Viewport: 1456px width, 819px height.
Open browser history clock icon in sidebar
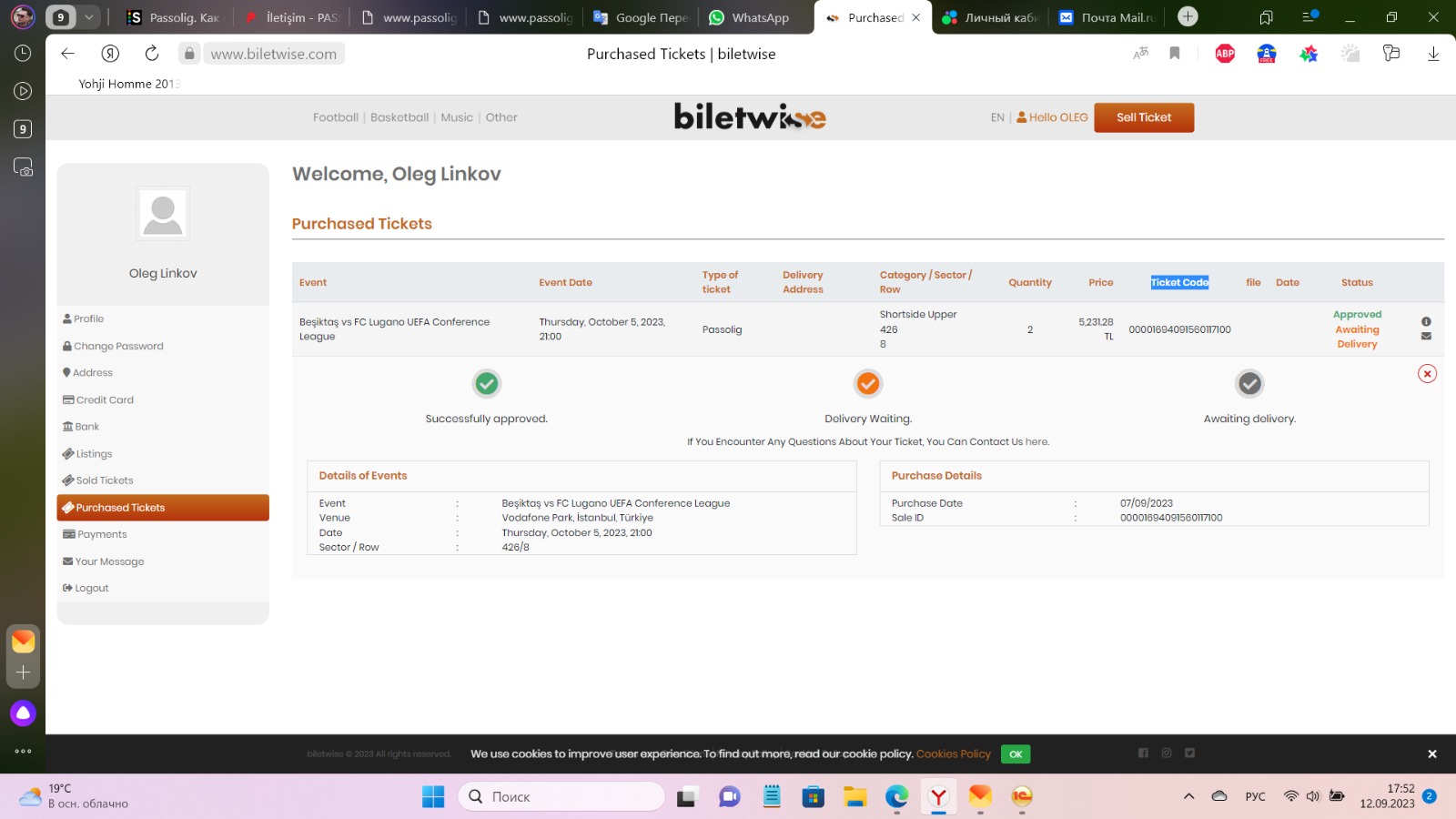point(23,54)
